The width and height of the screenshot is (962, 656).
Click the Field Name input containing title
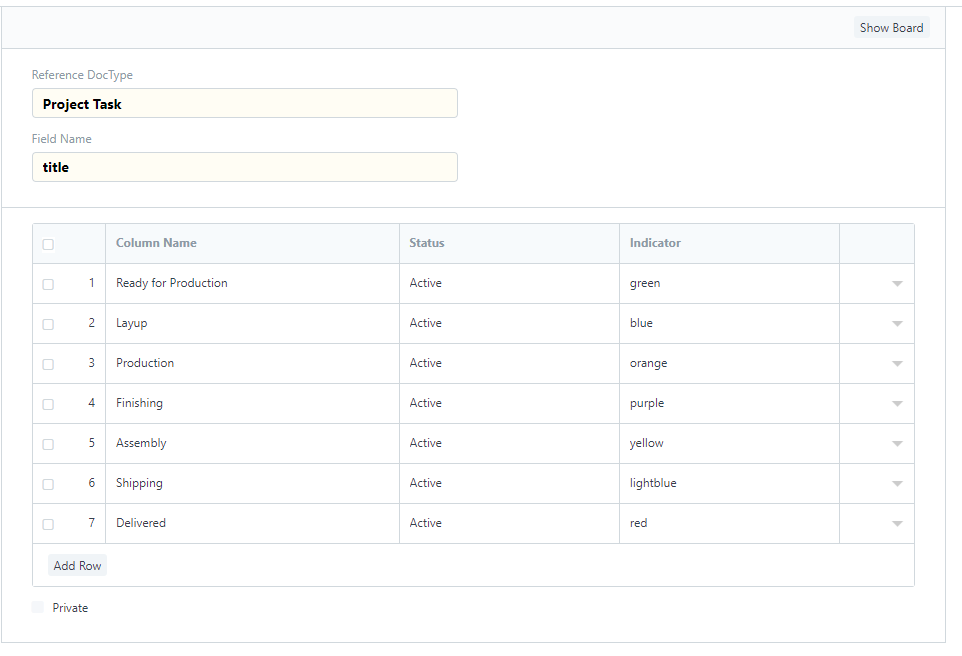(x=245, y=167)
